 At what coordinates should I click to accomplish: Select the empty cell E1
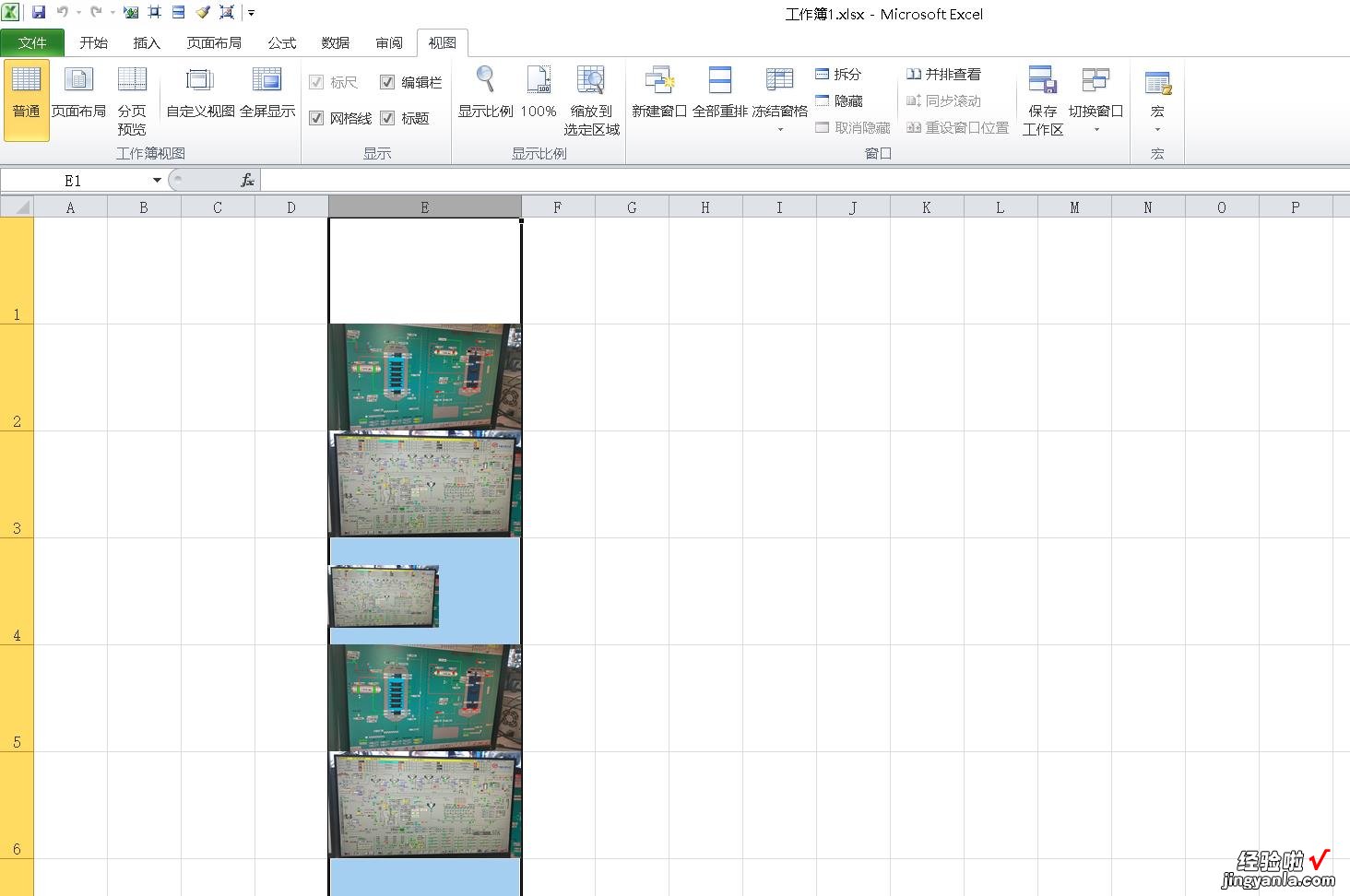point(425,270)
